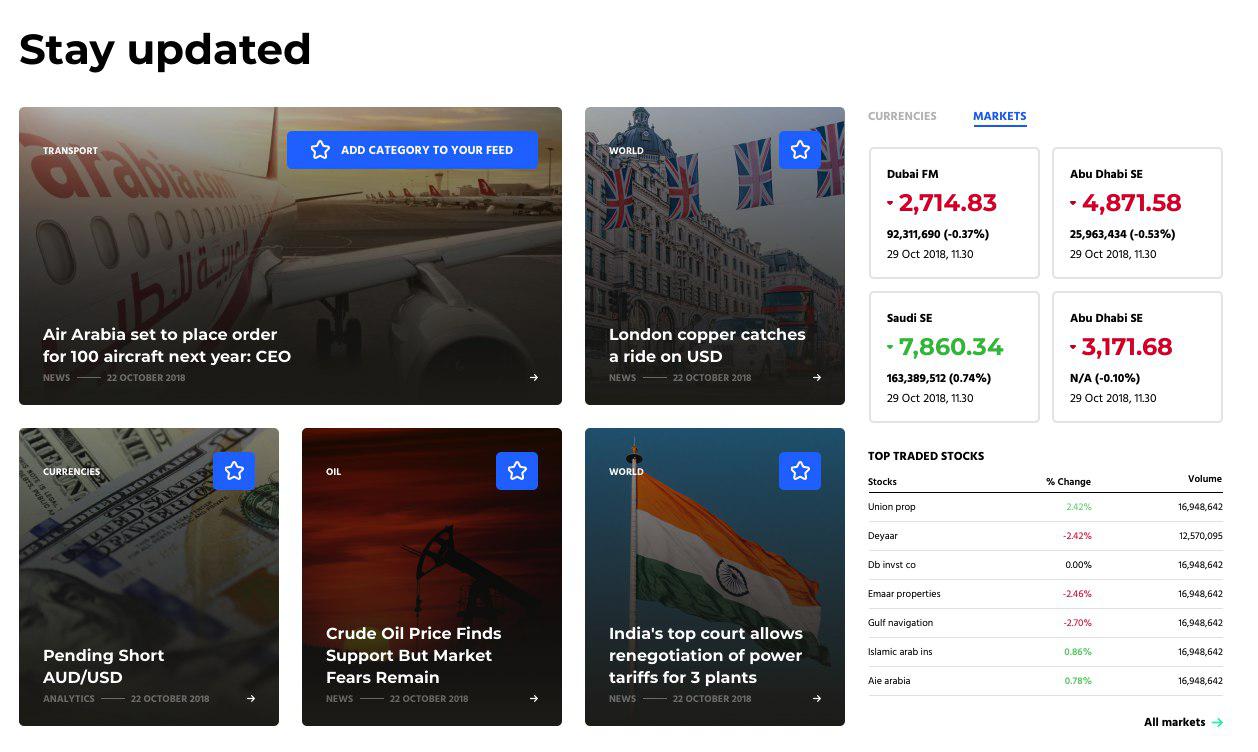Click Stocks column header
This screenshot has height=752, width=1258.
pyautogui.click(x=882, y=482)
